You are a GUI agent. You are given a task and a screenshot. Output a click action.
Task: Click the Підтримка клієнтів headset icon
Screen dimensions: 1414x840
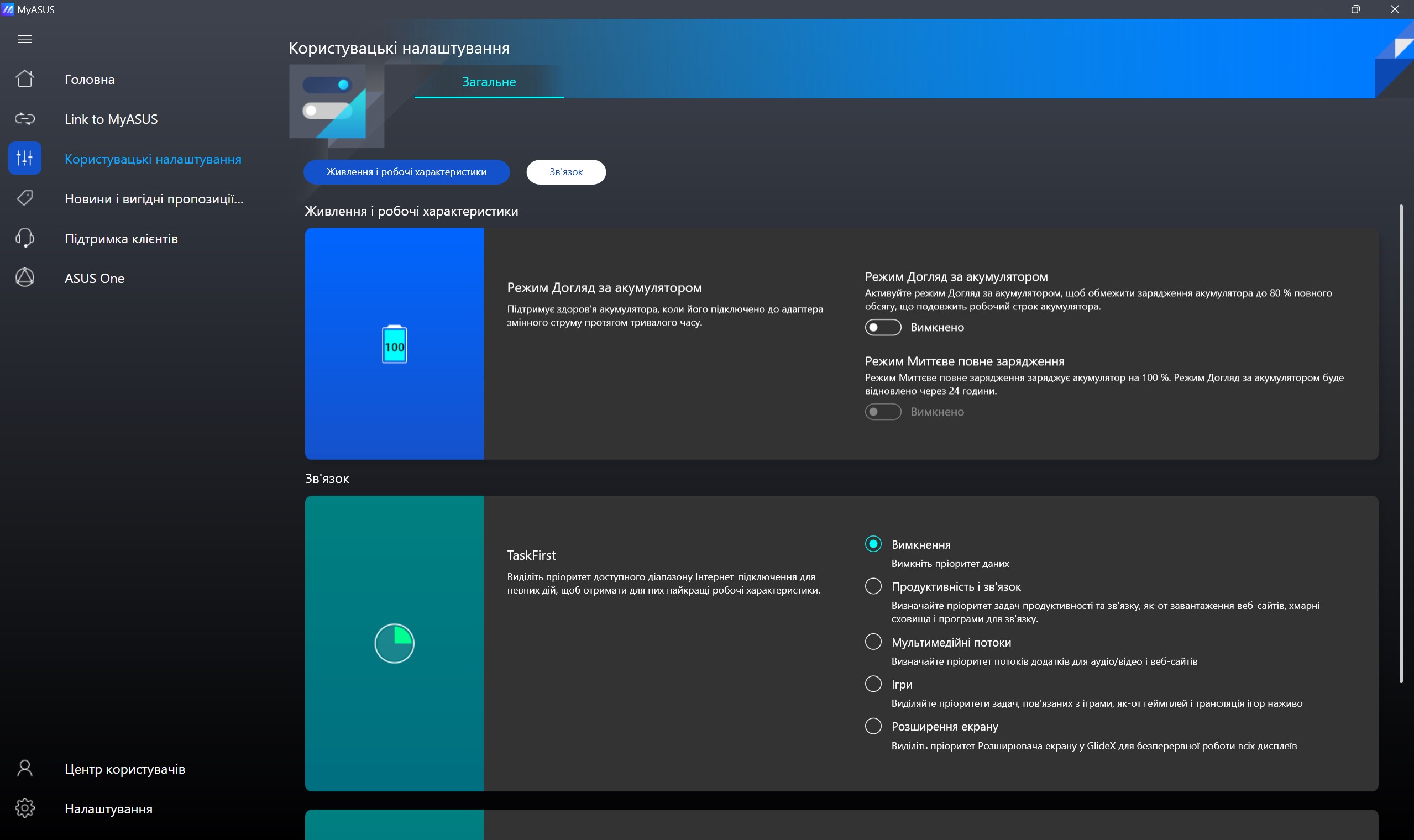tap(24, 238)
